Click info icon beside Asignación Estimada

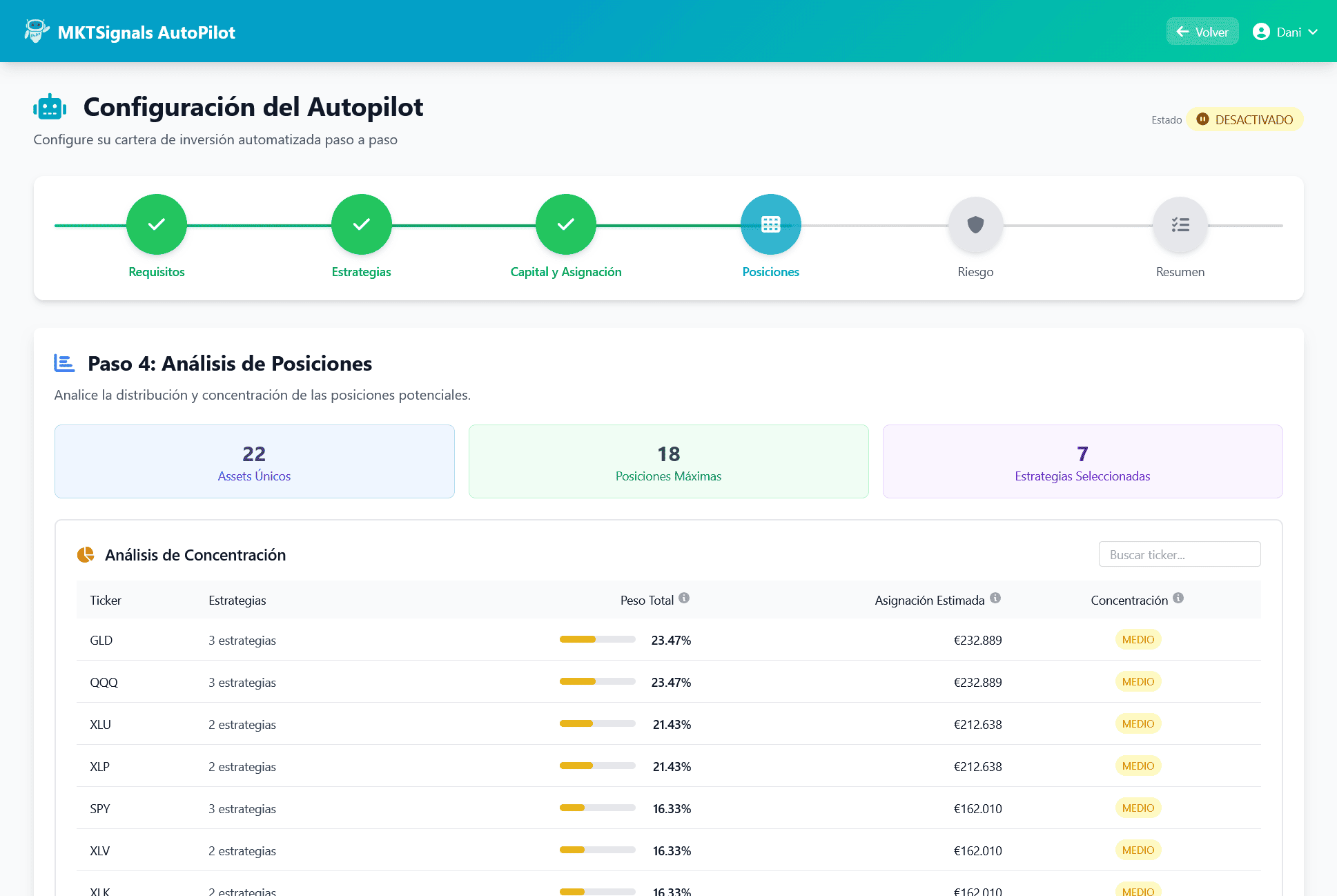point(995,598)
